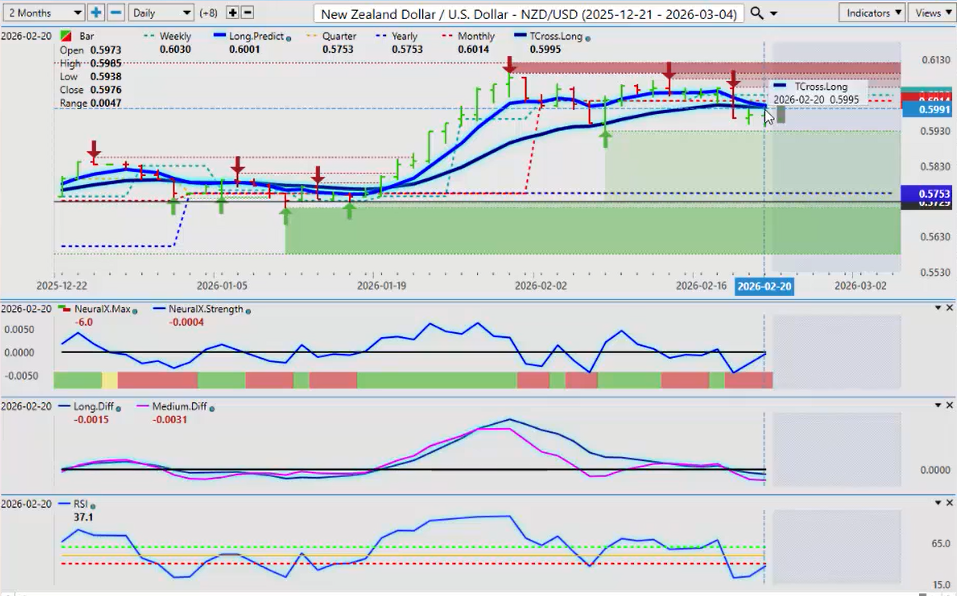The width and height of the screenshot is (957, 596).
Task: Close the Long.Diff indicator panel
Action: pyautogui.click(x=949, y=405)
